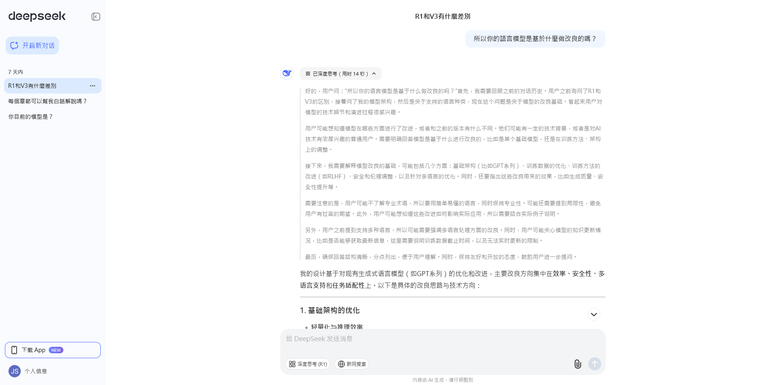Attach a file with the paperclip icon
The image size is (780, 385).
click(577, 364)
